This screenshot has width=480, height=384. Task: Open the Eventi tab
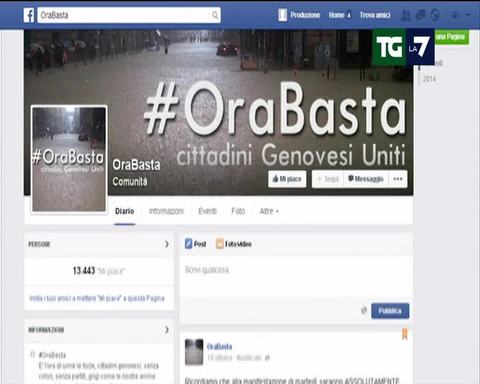click(207, 211)
